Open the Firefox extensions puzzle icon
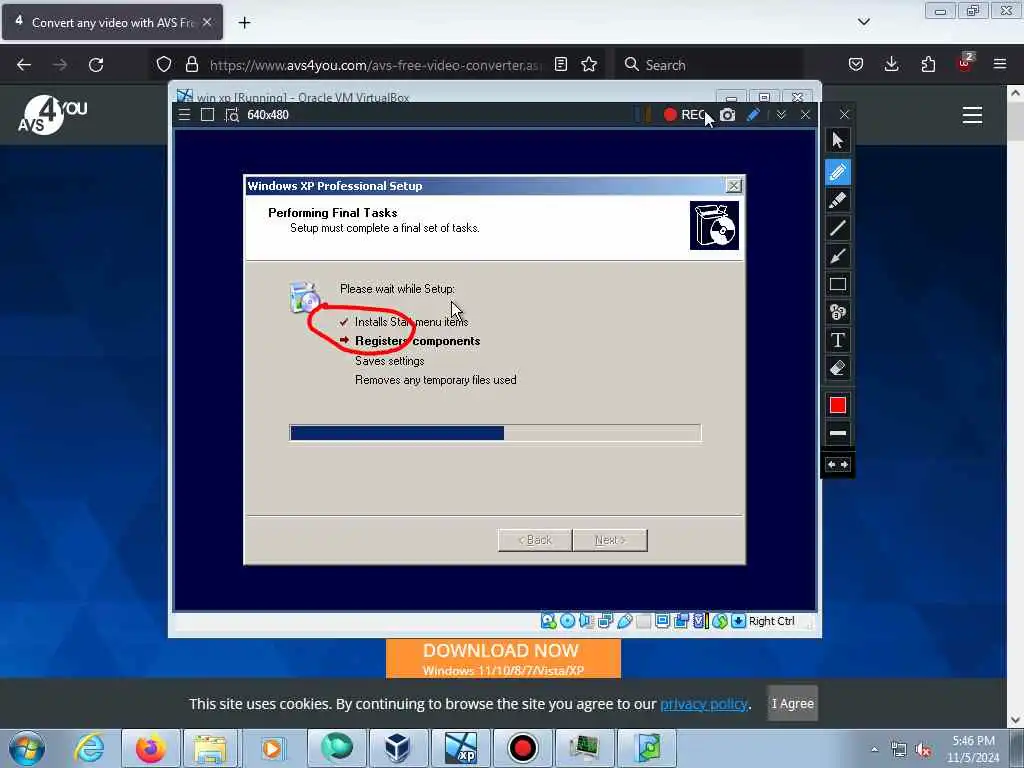The width and height of the screenshot is (1024, 768). (928, 65)
